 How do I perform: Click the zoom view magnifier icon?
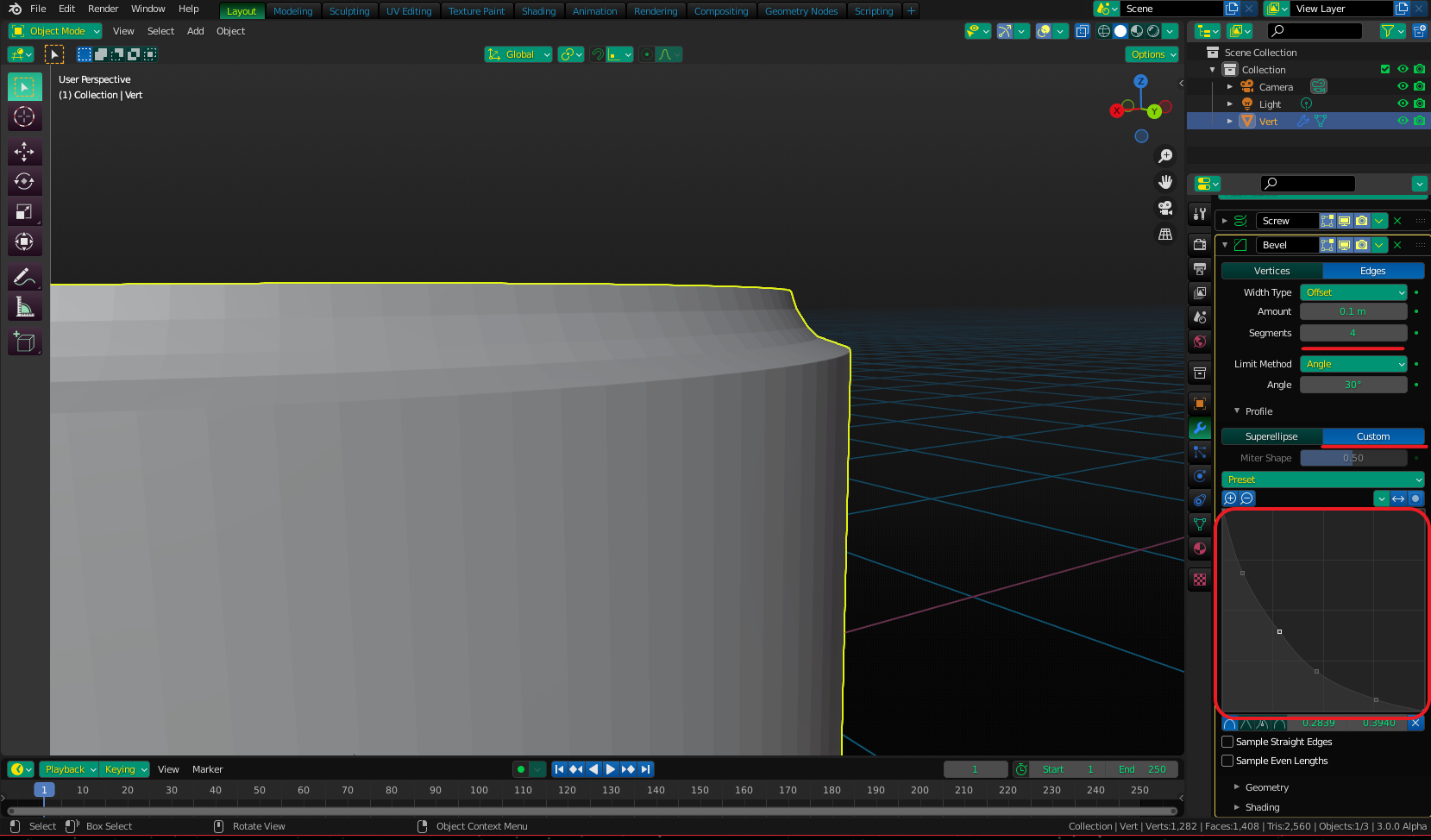coord(1165,156)
